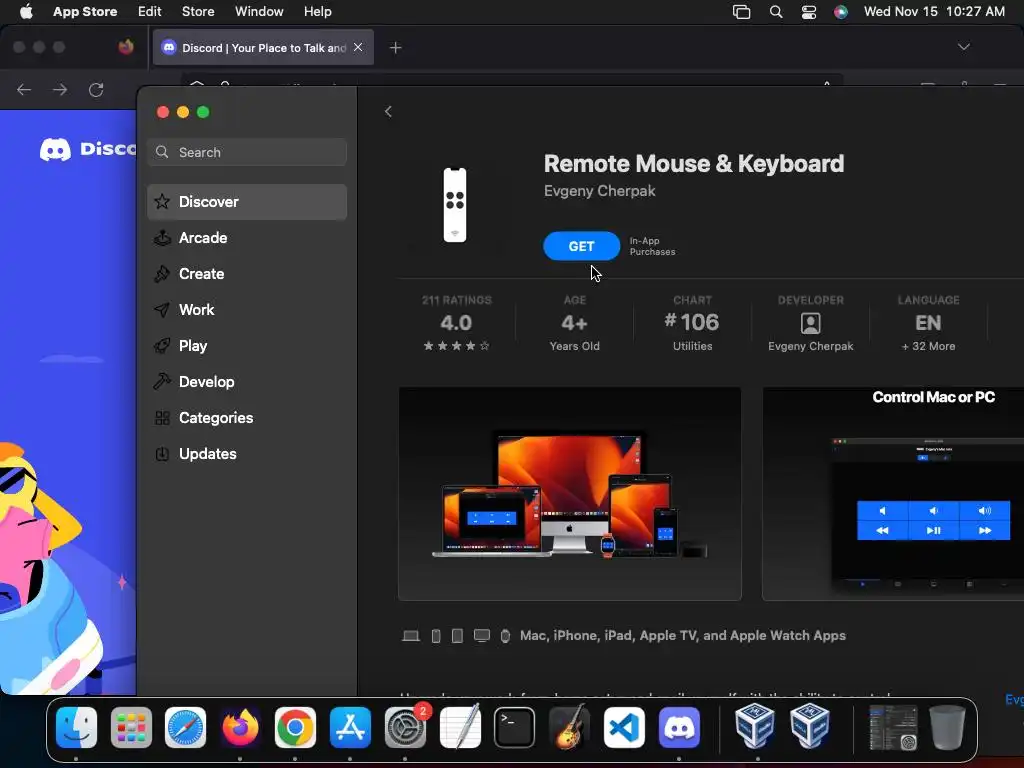Click the Firefox list all tabs chevron
The image size is (1024, 768).
[963, 47]
